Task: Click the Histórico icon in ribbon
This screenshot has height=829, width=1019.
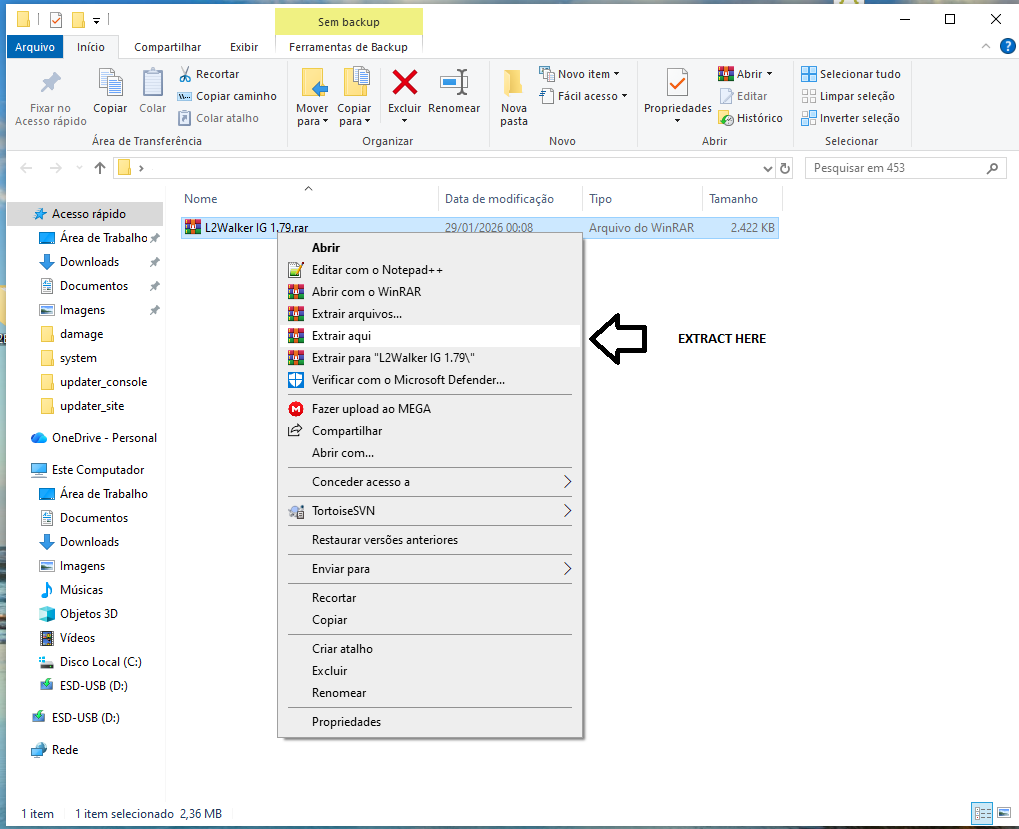Action: point(726,118)
